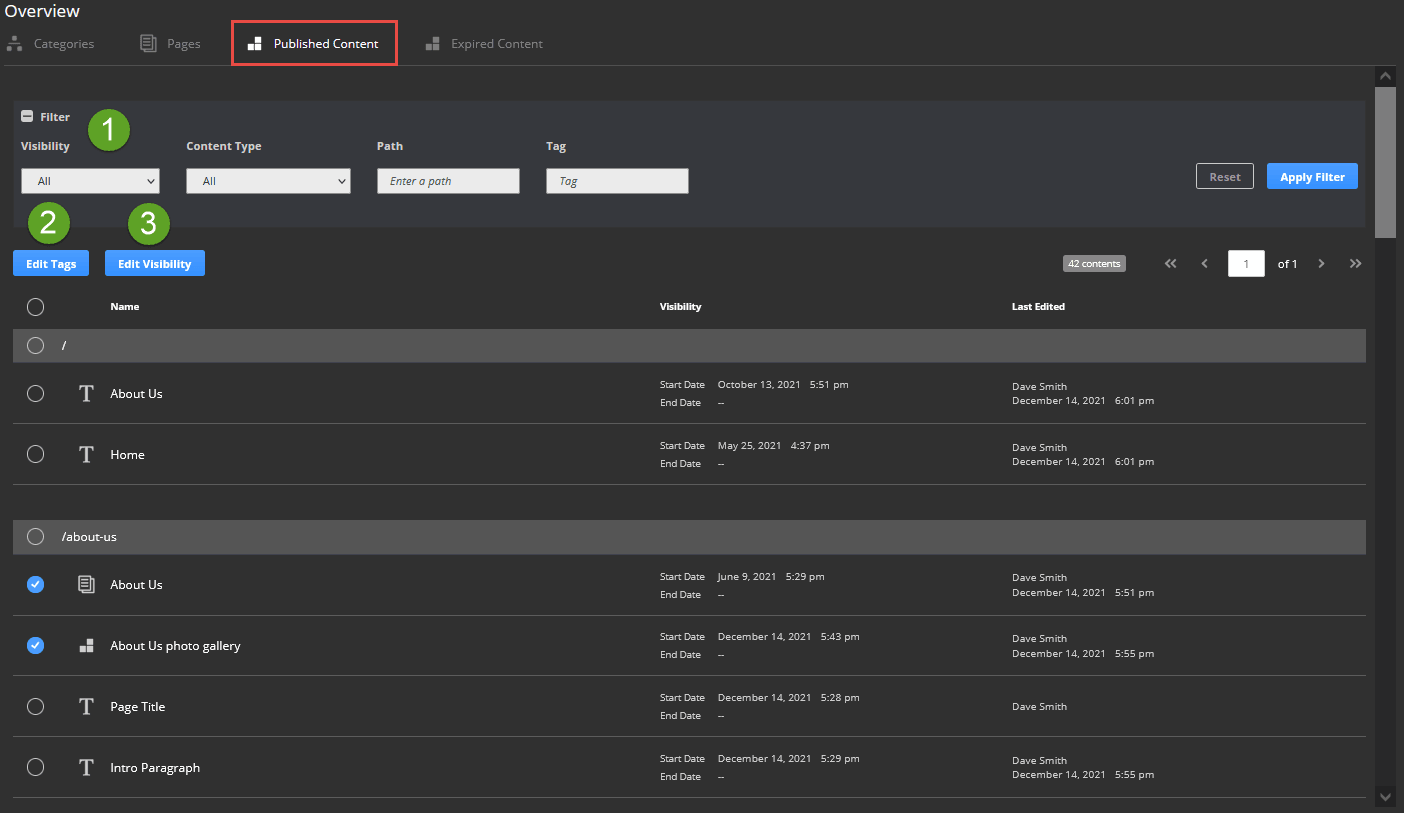The image size is (1404, 813).
Task: Click the Filter icon above Visibility
Action: pyautogui.click(x=28, y=116)
